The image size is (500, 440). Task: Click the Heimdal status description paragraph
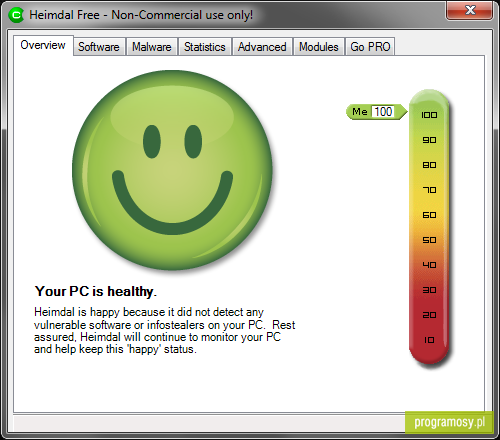(x=164, y=331)
